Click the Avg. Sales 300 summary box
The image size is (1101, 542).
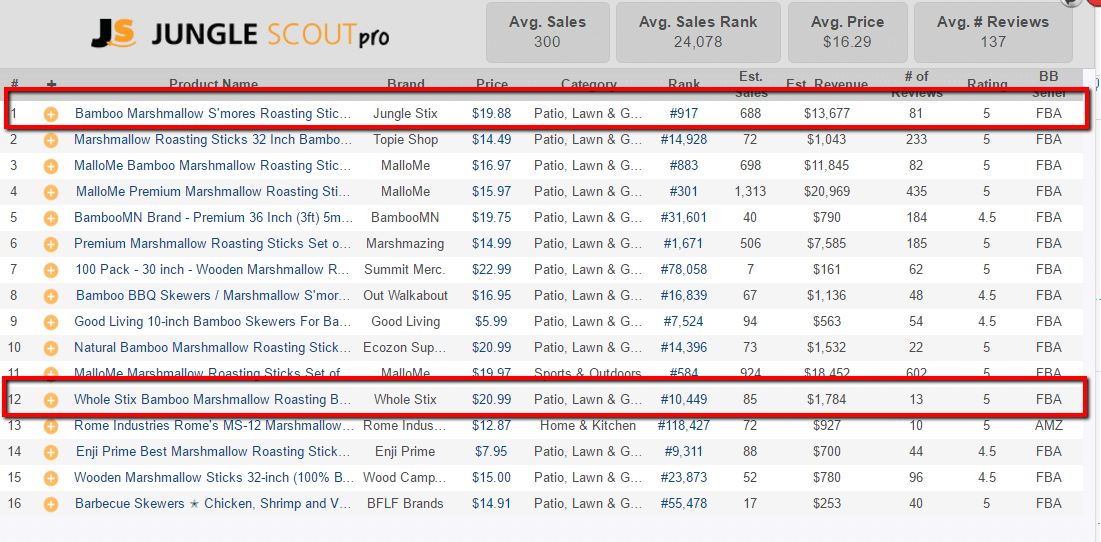pos(548,32)
